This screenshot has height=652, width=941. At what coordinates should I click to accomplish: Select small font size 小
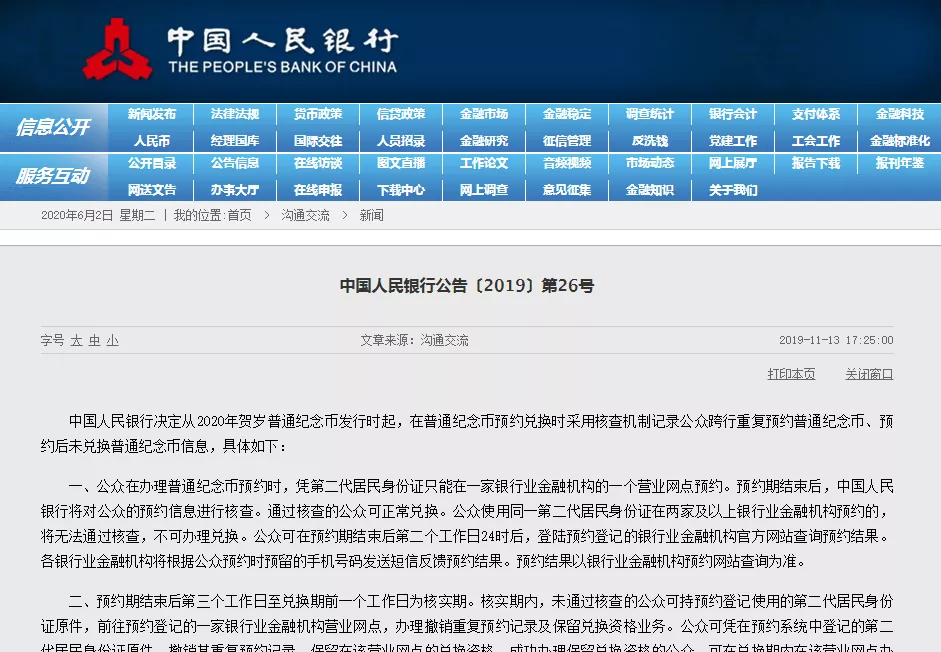click(110, 340)
